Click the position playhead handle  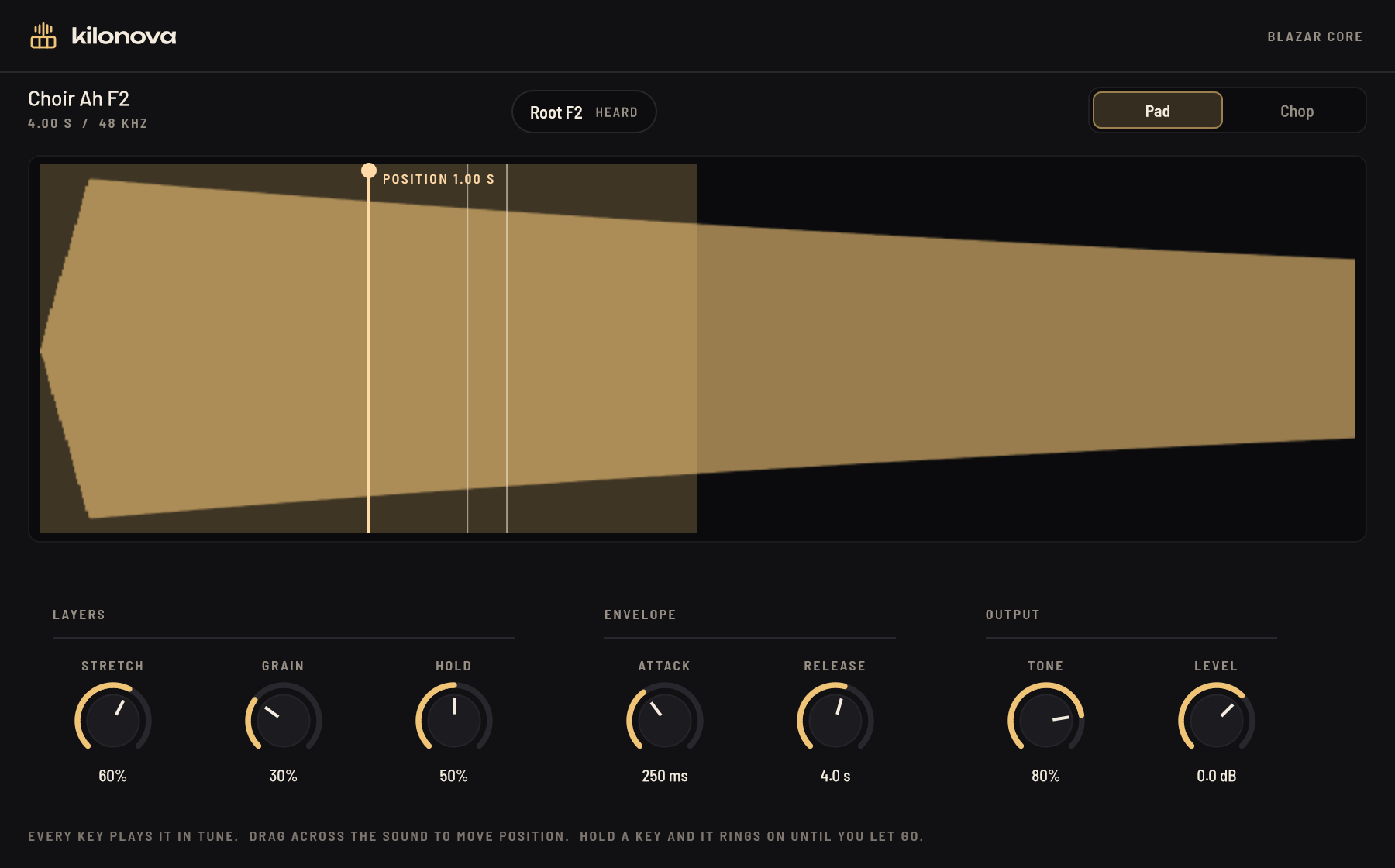pyautogui.click(x=369, y=170)
